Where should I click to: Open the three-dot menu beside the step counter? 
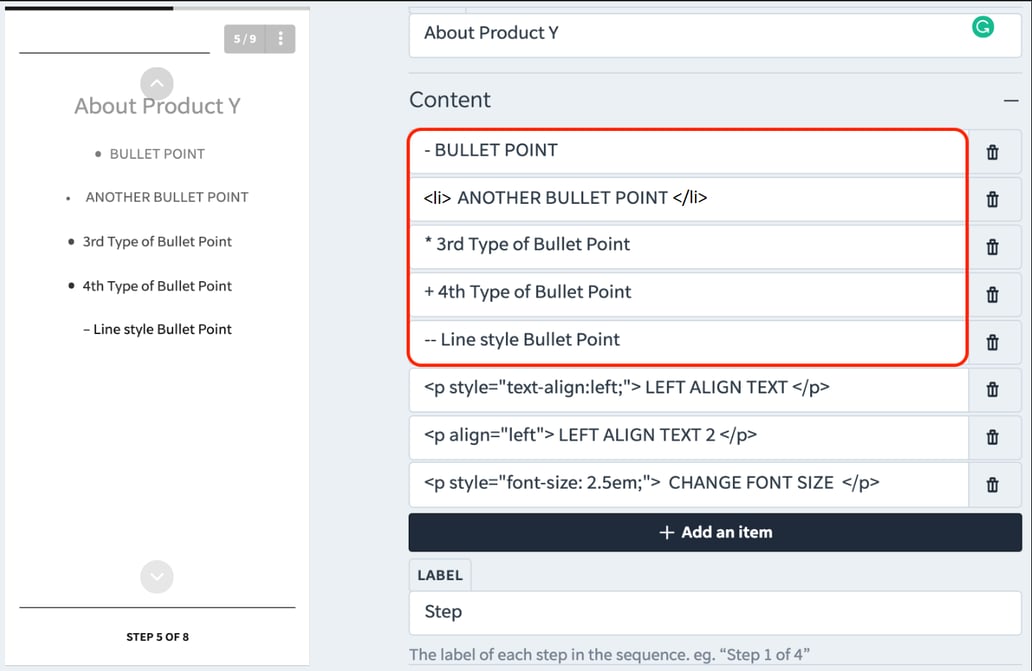281,39
